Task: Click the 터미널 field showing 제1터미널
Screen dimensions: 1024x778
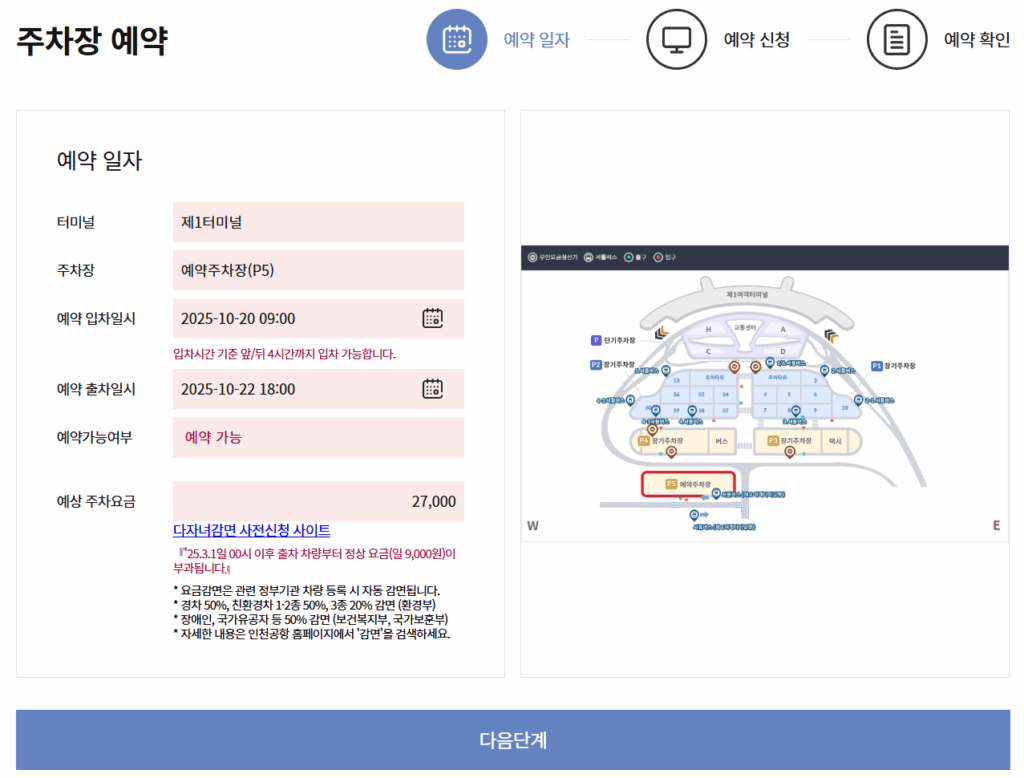Action: 318,222
